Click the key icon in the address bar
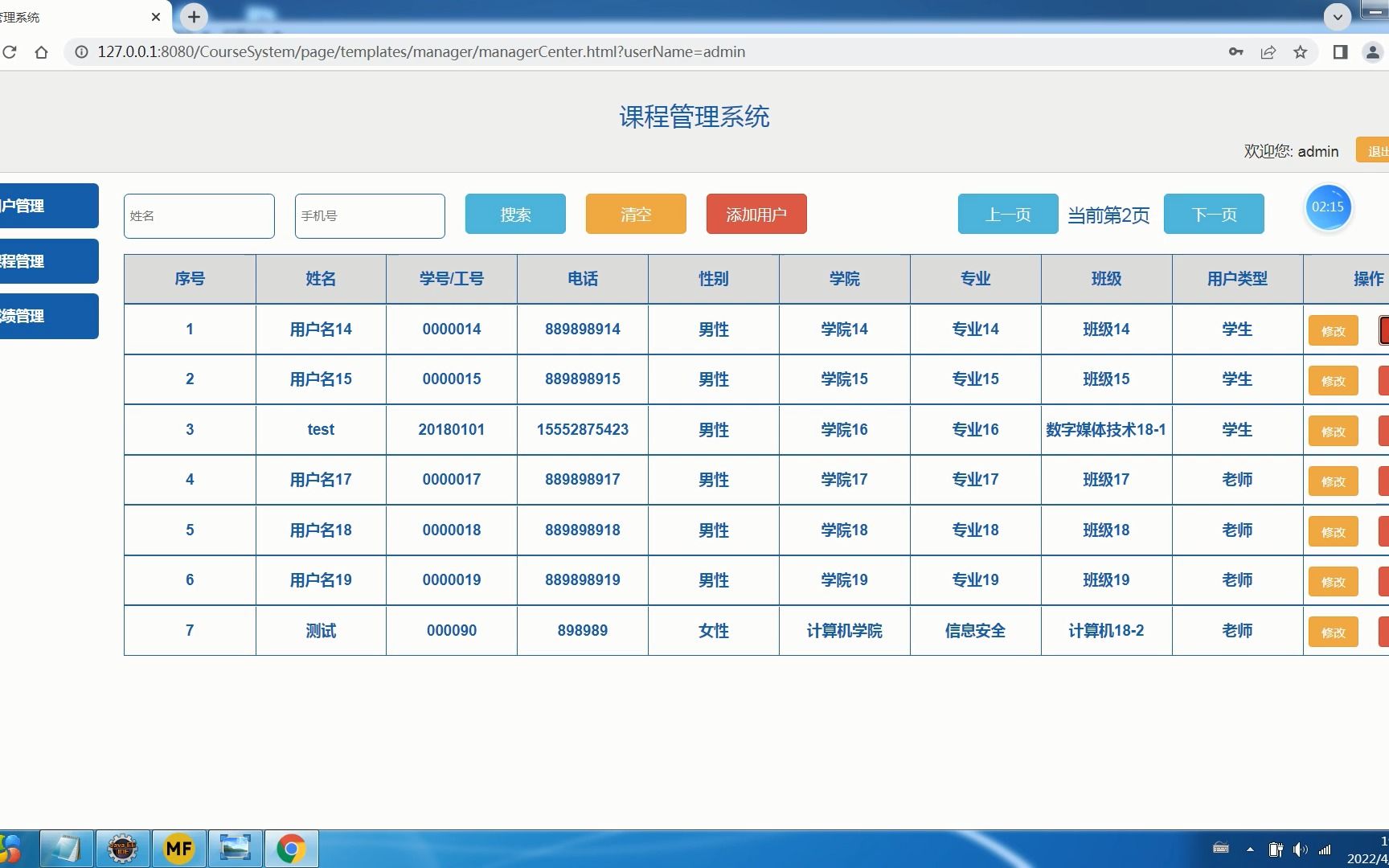Viewport: 1389px width, 868px height. click(1235, 51)
